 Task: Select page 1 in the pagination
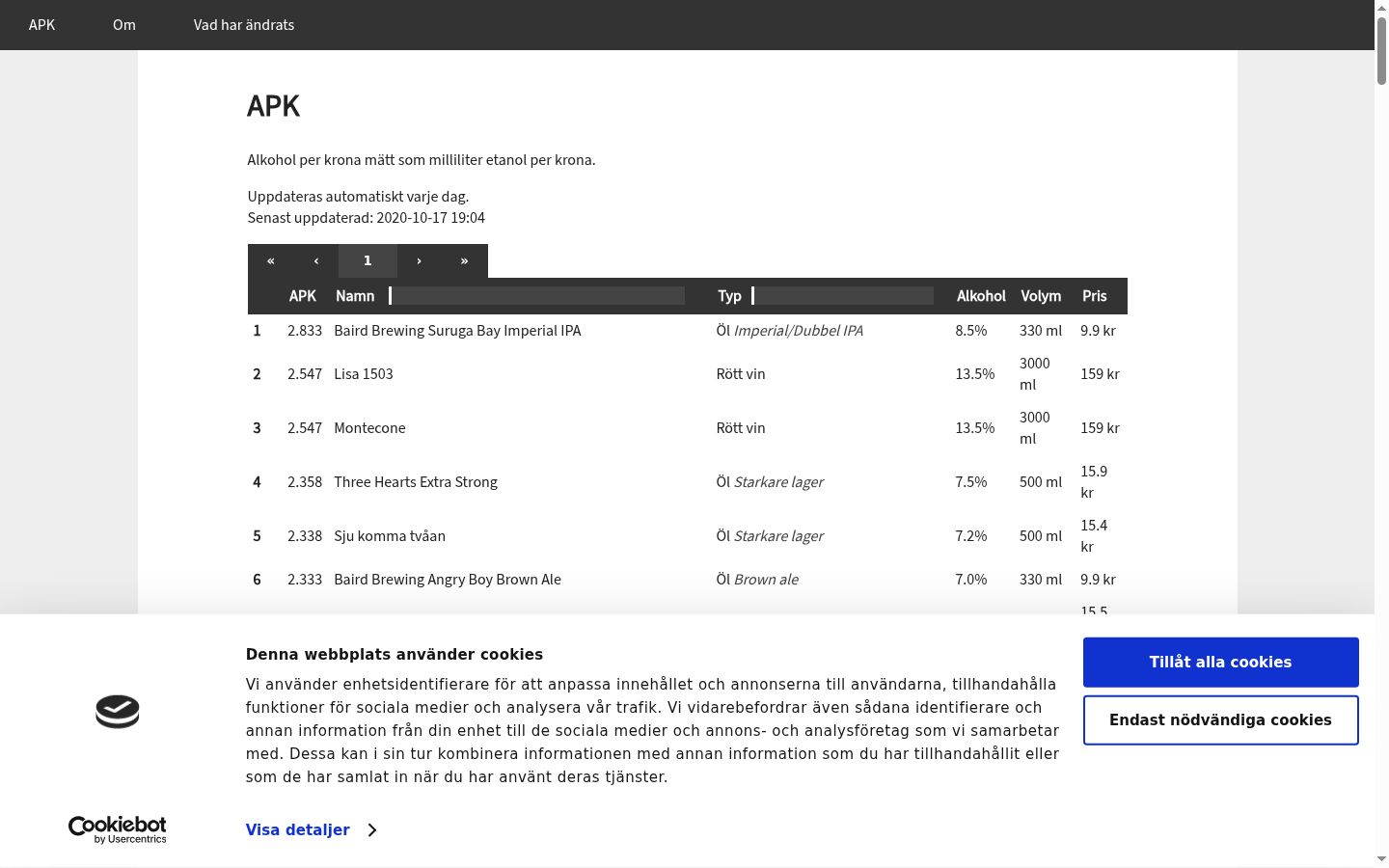point(368,261)
